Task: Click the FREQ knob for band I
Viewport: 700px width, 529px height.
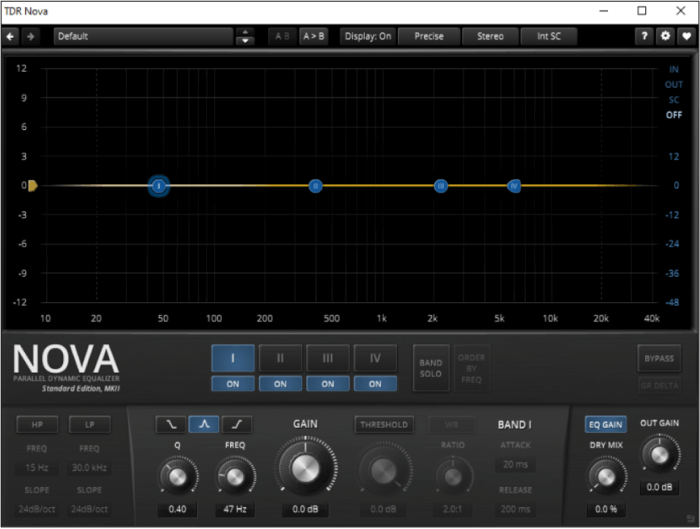Action: coord(235,476)
